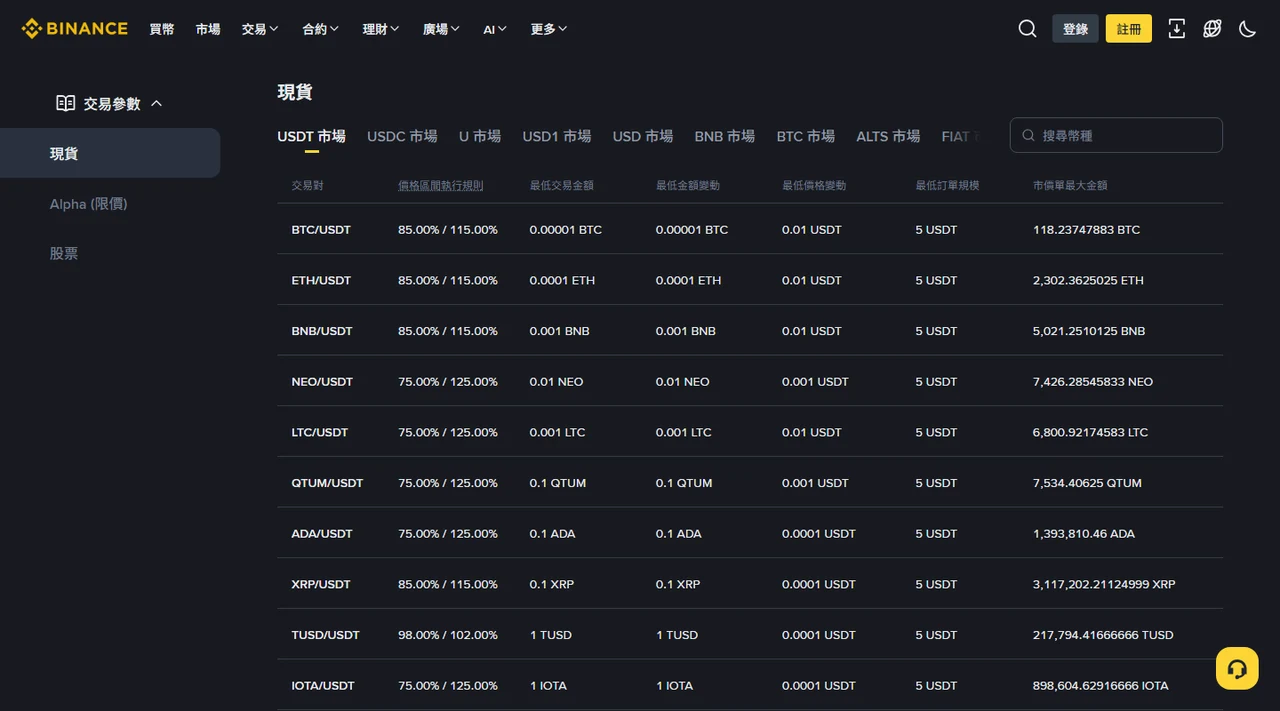Screen dimensions: 1280x711
Task: Click the ETH/USDT pair row
Action: pyautogui.click(x=750, y=280)
